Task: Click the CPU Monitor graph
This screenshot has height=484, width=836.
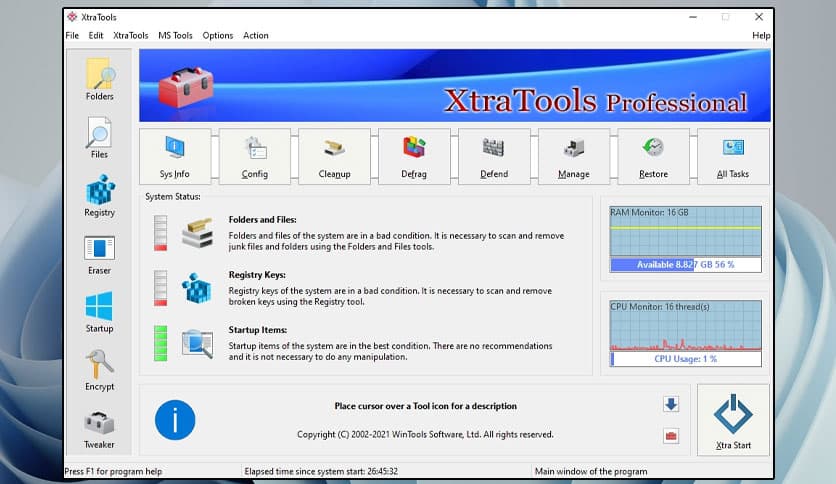Action: tap(686, 326)
